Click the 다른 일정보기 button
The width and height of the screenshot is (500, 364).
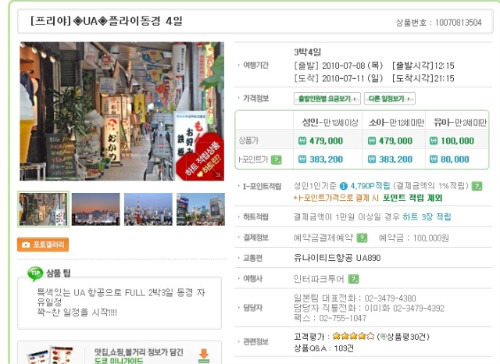tap(390, 99)
